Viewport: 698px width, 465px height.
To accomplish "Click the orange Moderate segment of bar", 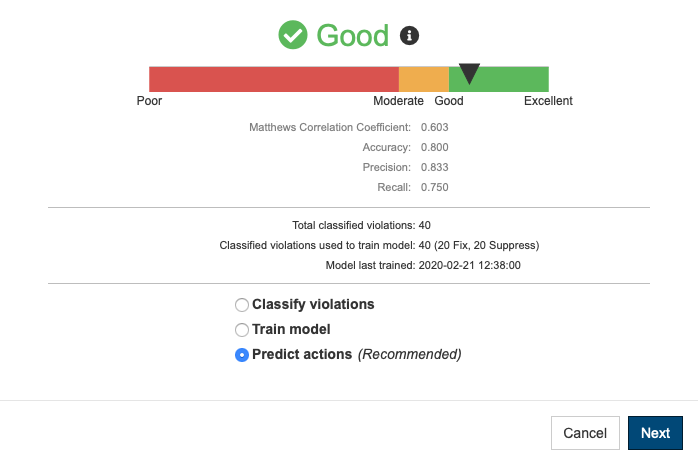I will [424, 79].
